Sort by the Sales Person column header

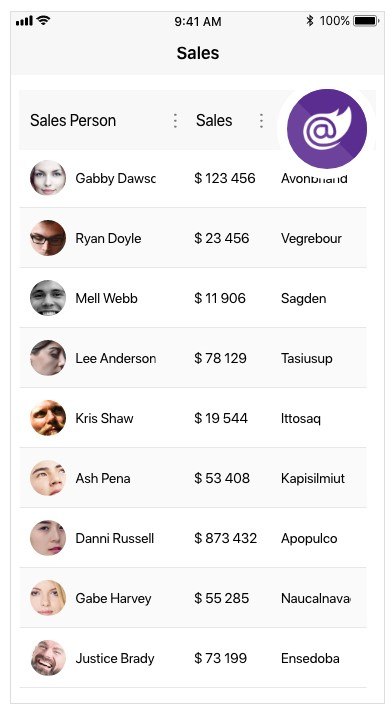coord(73,120)
